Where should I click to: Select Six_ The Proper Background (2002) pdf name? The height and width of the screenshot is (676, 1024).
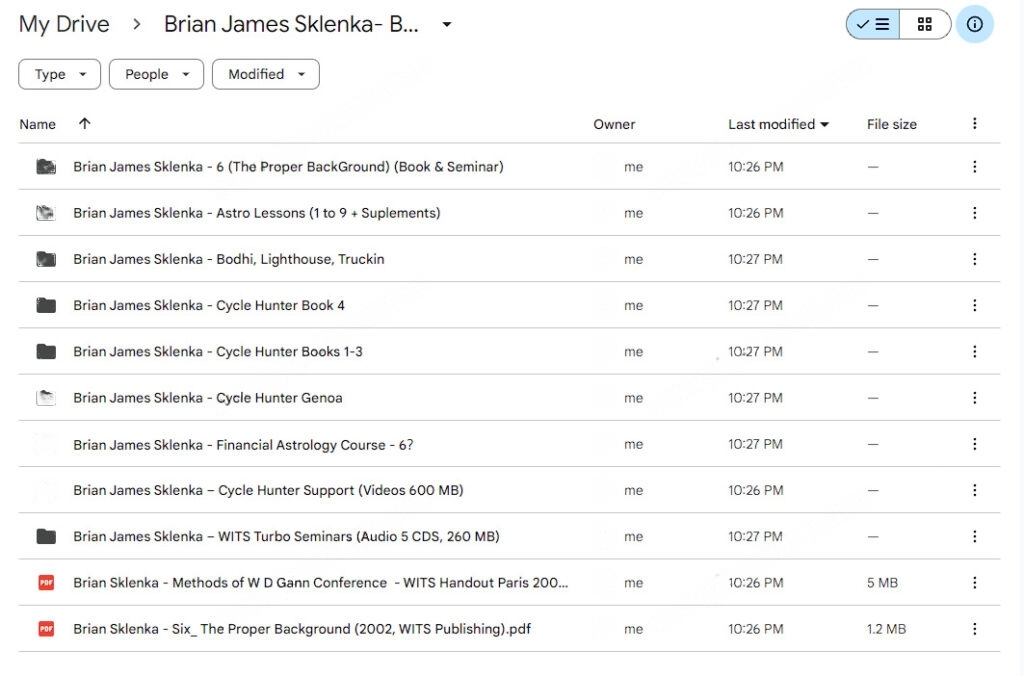point(302,629)
